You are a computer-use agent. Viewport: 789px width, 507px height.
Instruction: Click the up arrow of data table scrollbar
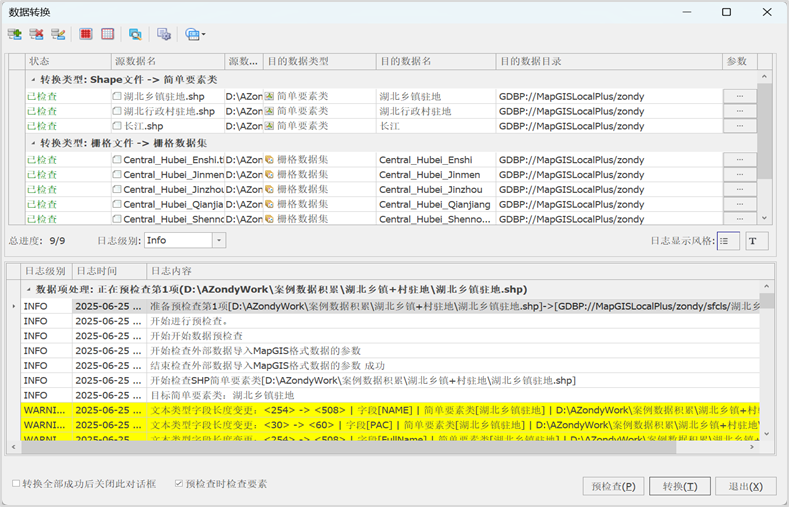(x=764, y=76)
